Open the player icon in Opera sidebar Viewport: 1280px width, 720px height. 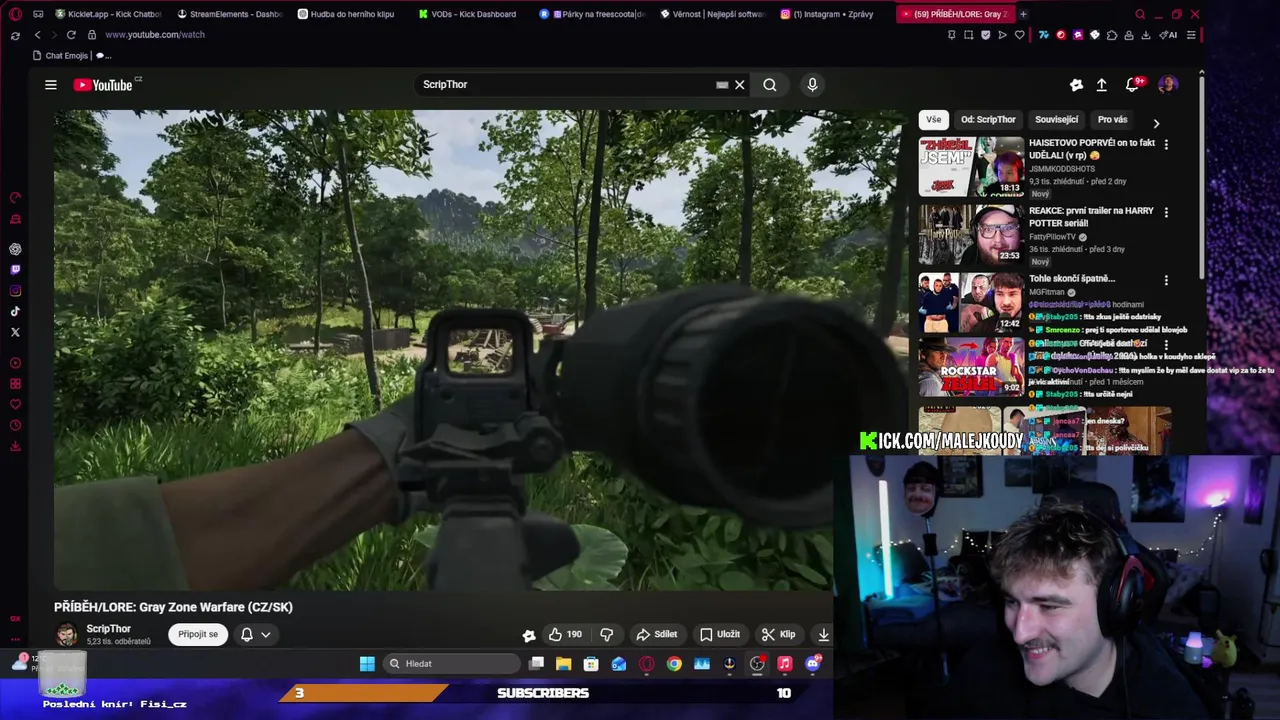(15, 363)
